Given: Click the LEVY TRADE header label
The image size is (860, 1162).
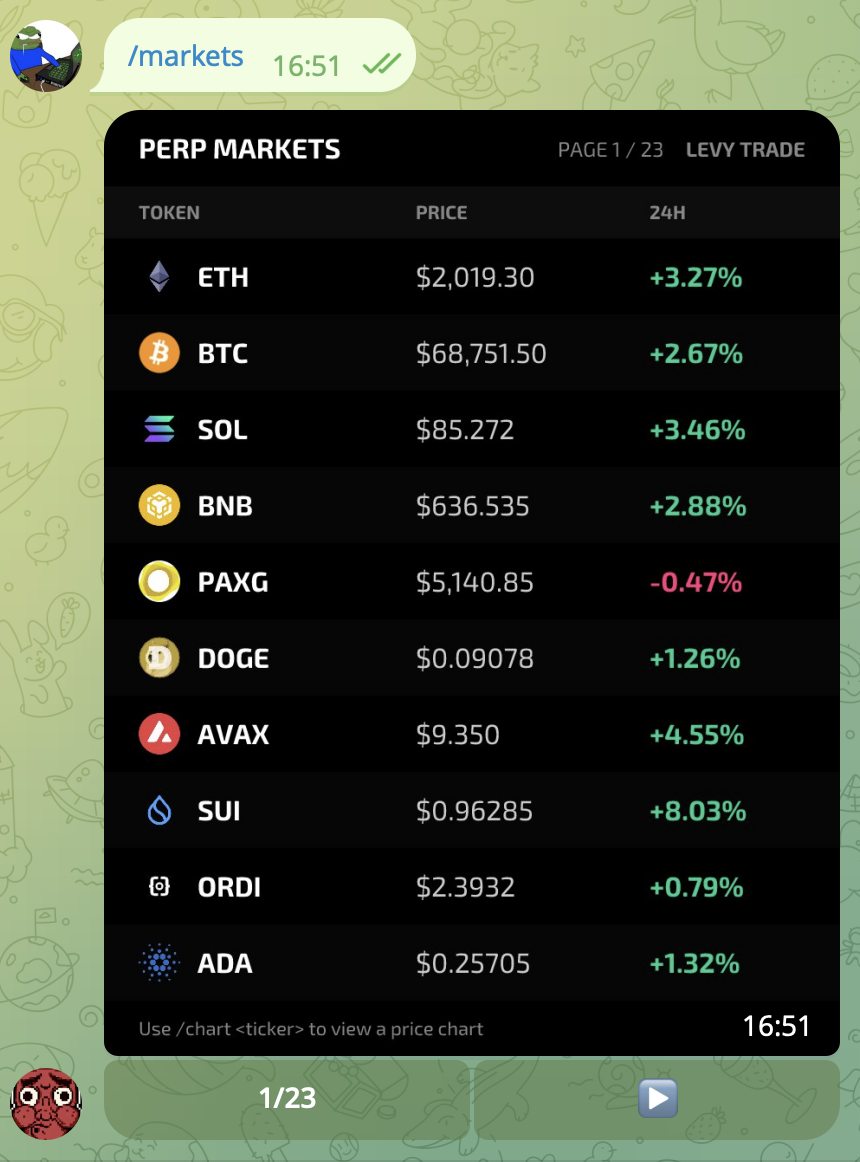Looking at the screenshot, I should pyautogui.click(x=745, y=149).
